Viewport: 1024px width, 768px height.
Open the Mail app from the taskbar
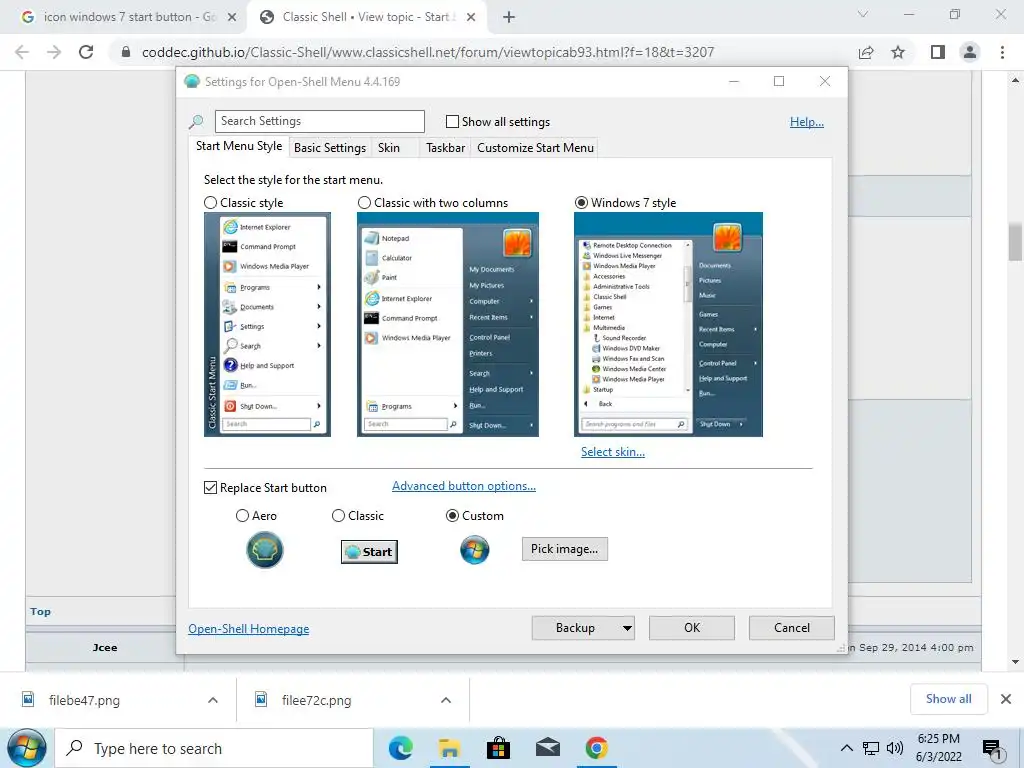coord(547,748)
